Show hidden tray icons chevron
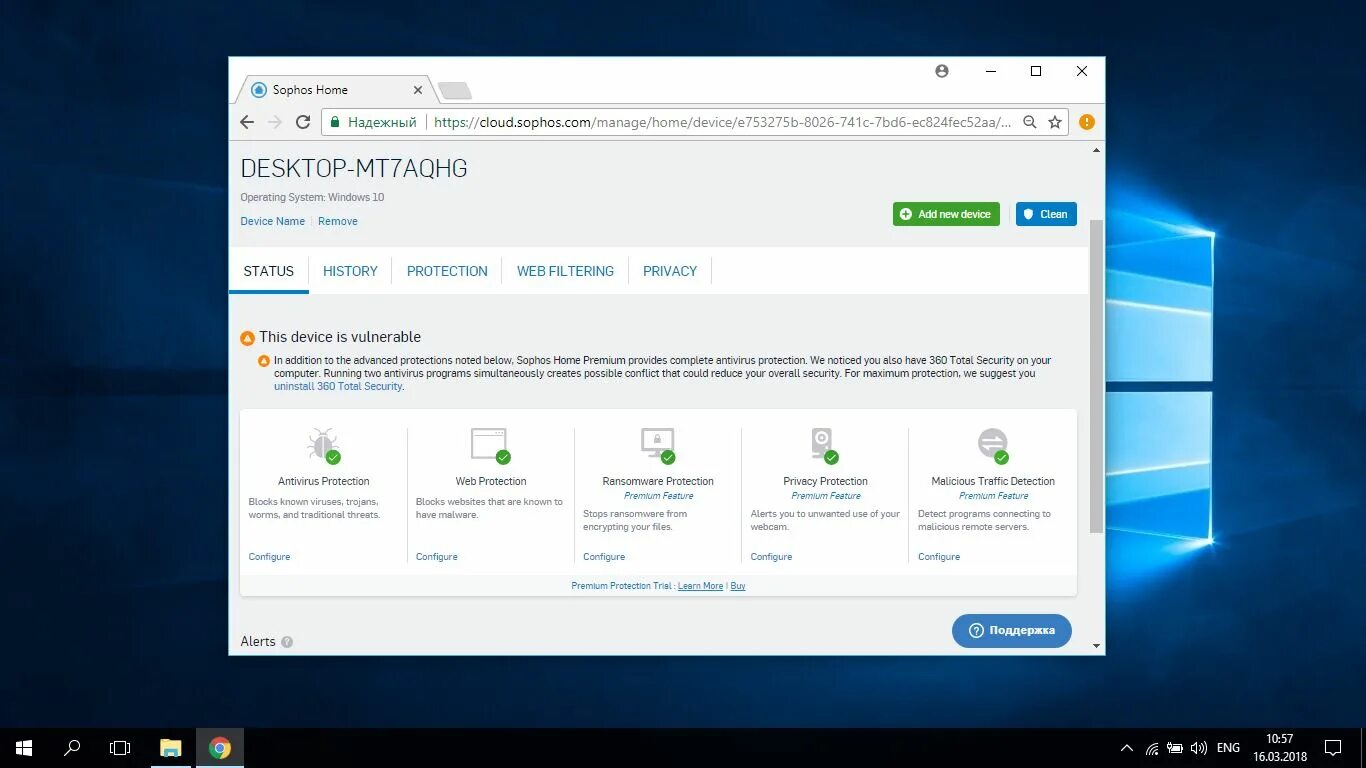This screenshot has height=768, width=1366. pyautogui.click(x=1127, y=748)
